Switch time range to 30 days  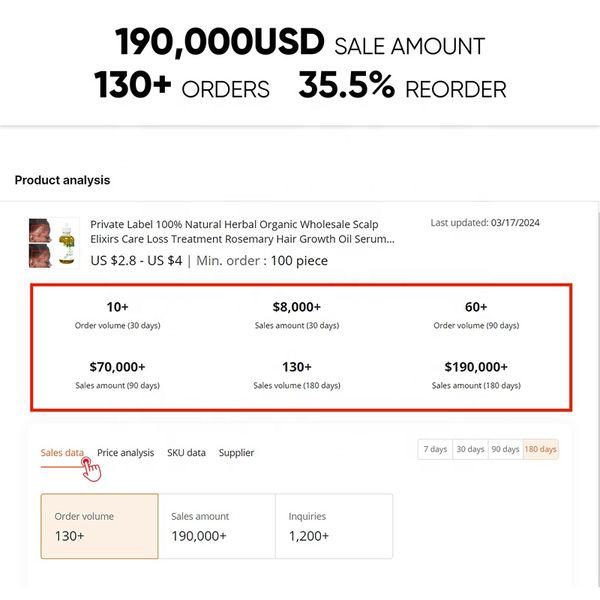coord(470,449)
